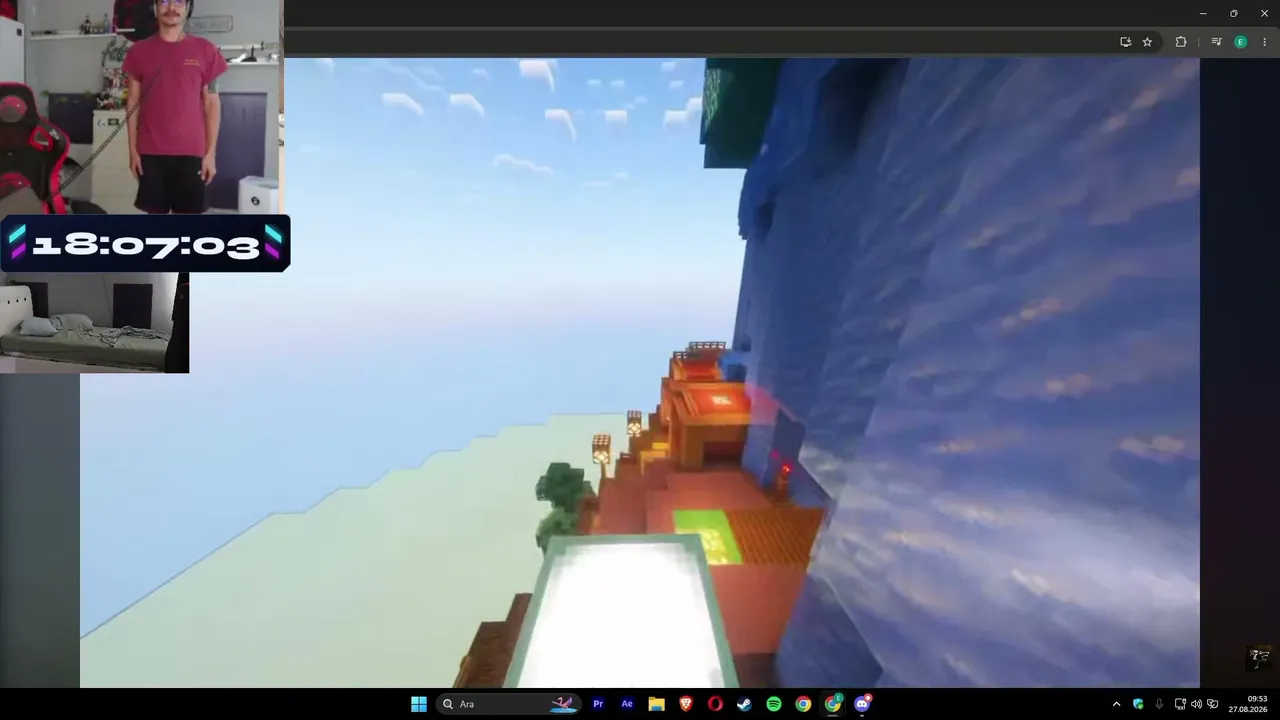This screenshot has width=1280, height=720.
Task: Launch Adobe After Effects from taskbar
Action: 627,704
